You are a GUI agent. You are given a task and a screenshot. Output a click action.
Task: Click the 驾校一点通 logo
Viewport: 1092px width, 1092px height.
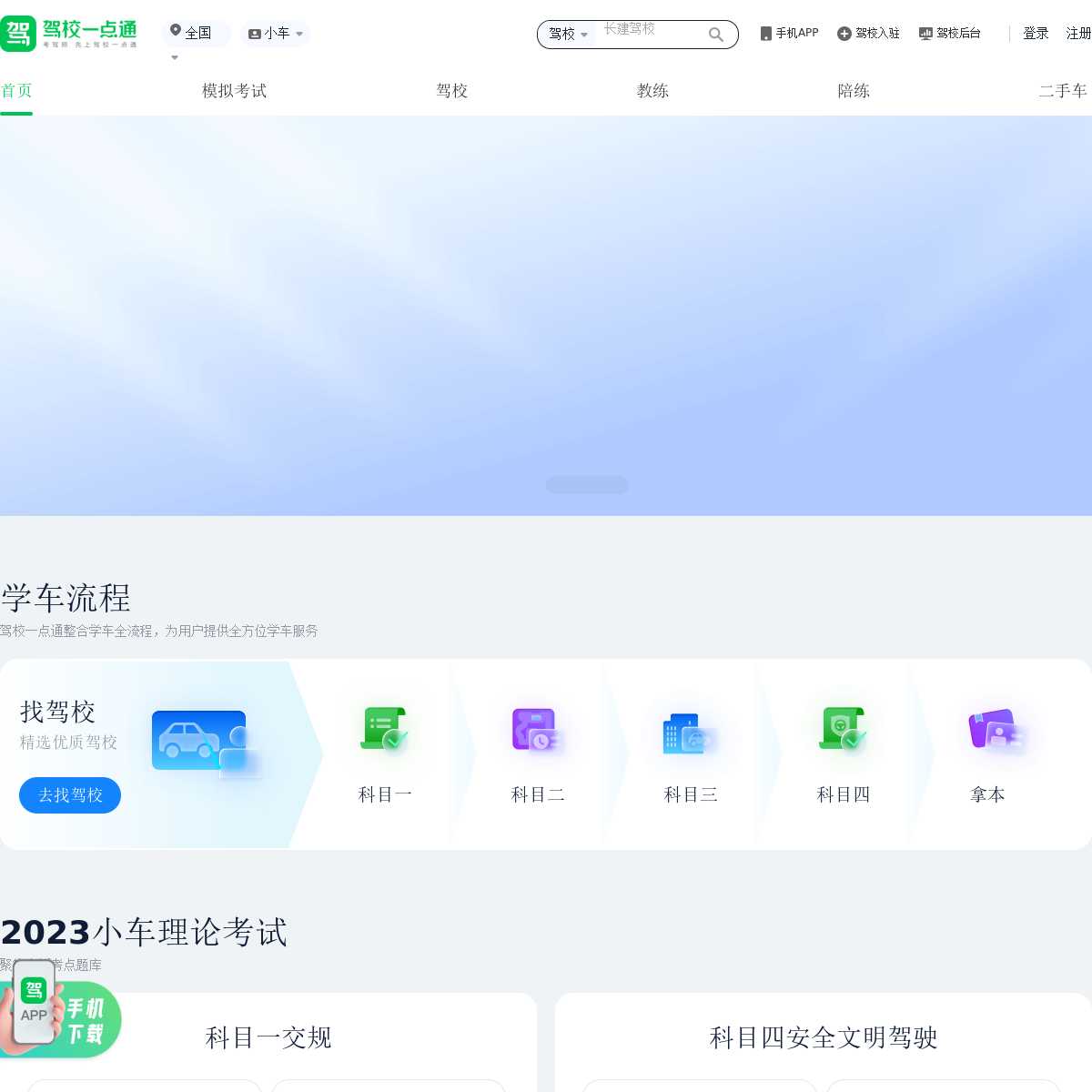[x=69, y=34]
